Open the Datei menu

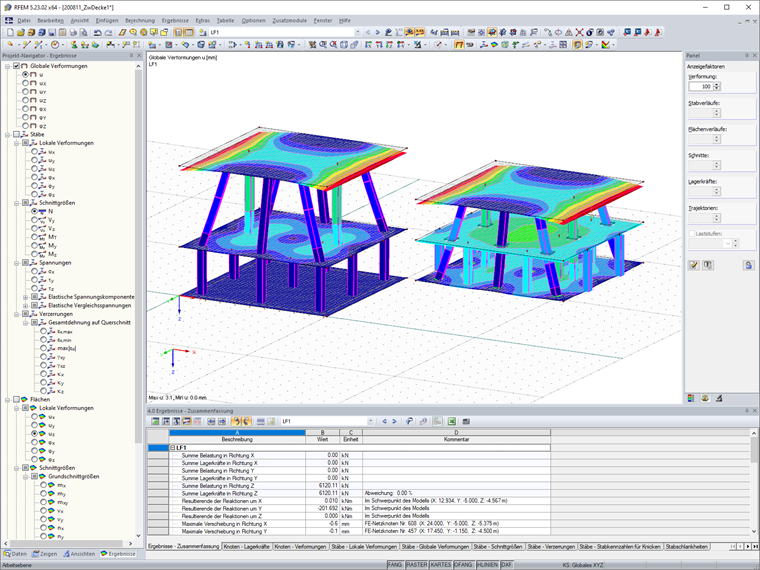24,20
